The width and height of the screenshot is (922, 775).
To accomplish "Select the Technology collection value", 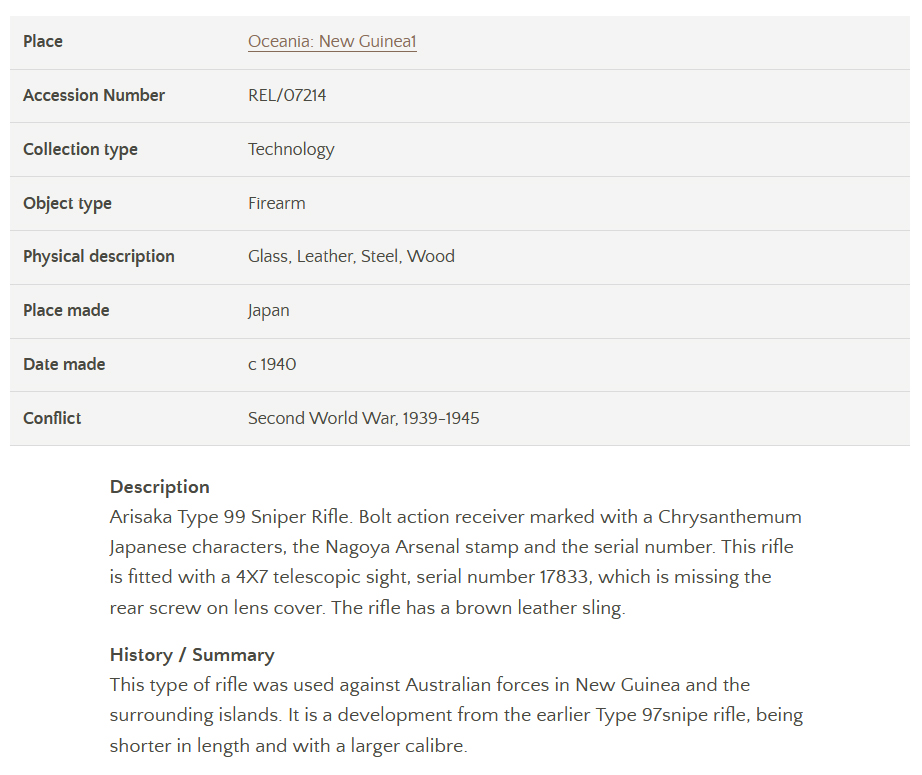I will pos(291,150).
